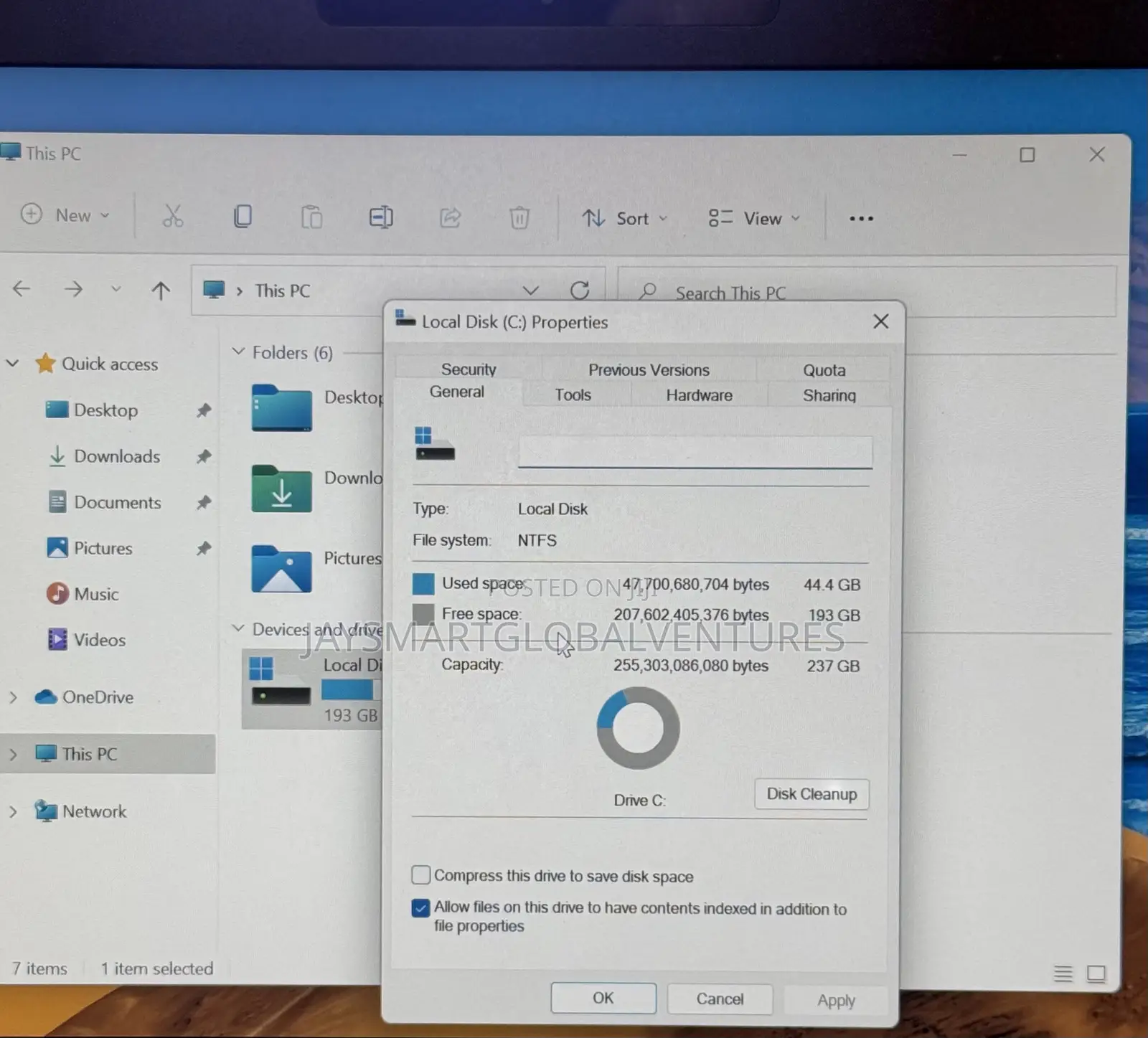The width and height of the screenshot is (1148, 1038).
Task: Open the Desktop folder icon in Folders
Action: [x=281, y=407]
